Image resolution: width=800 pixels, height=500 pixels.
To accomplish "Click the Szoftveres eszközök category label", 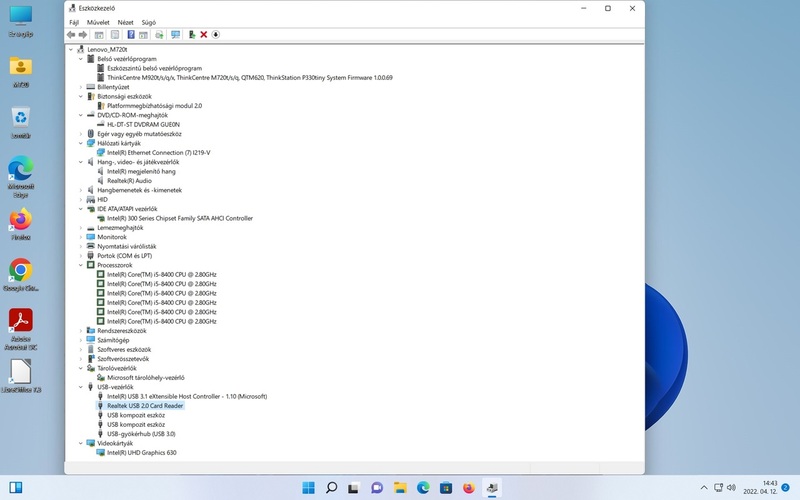I will click(x=124, y=349).
